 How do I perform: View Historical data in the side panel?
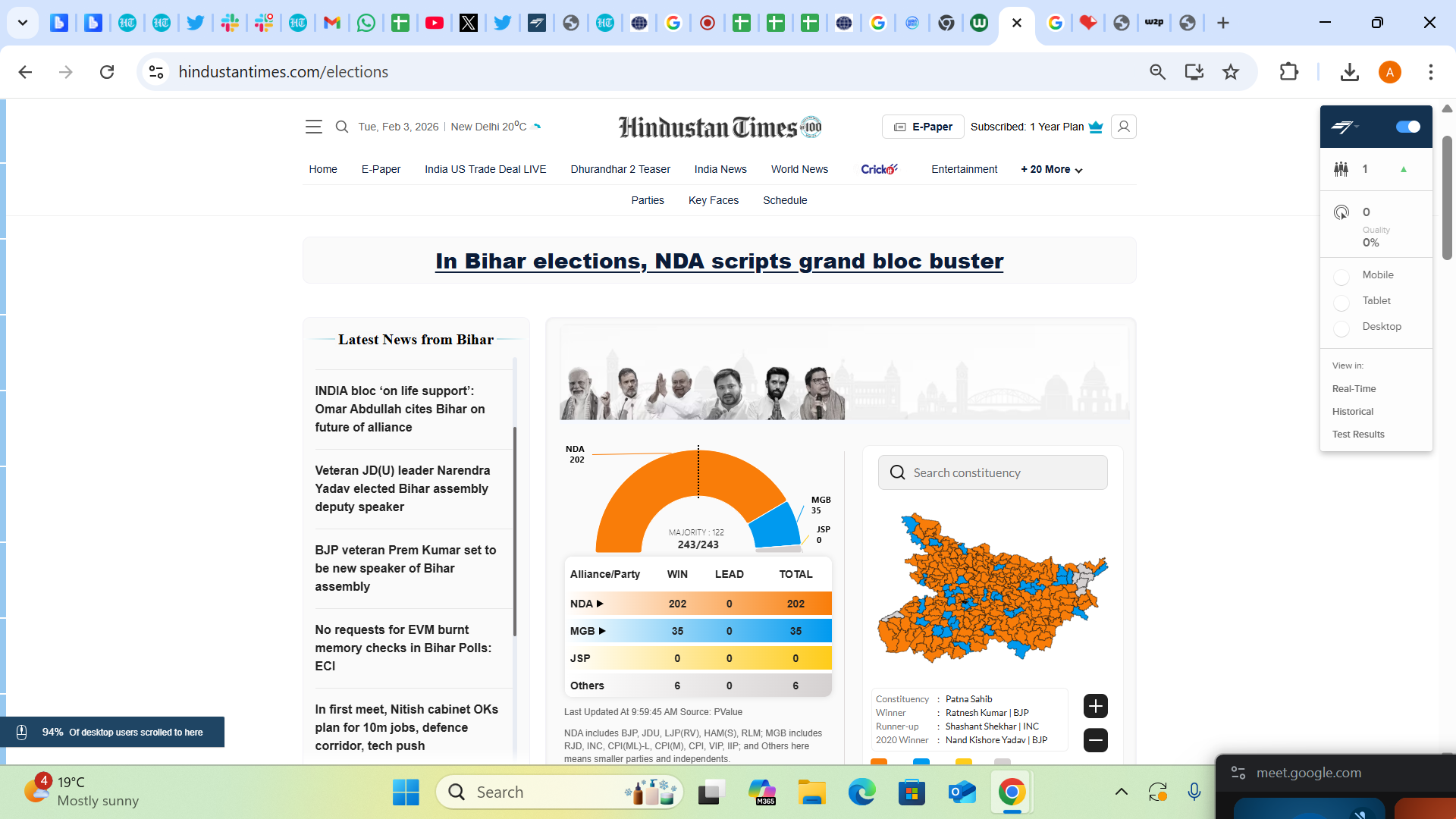pos(1352,411)
